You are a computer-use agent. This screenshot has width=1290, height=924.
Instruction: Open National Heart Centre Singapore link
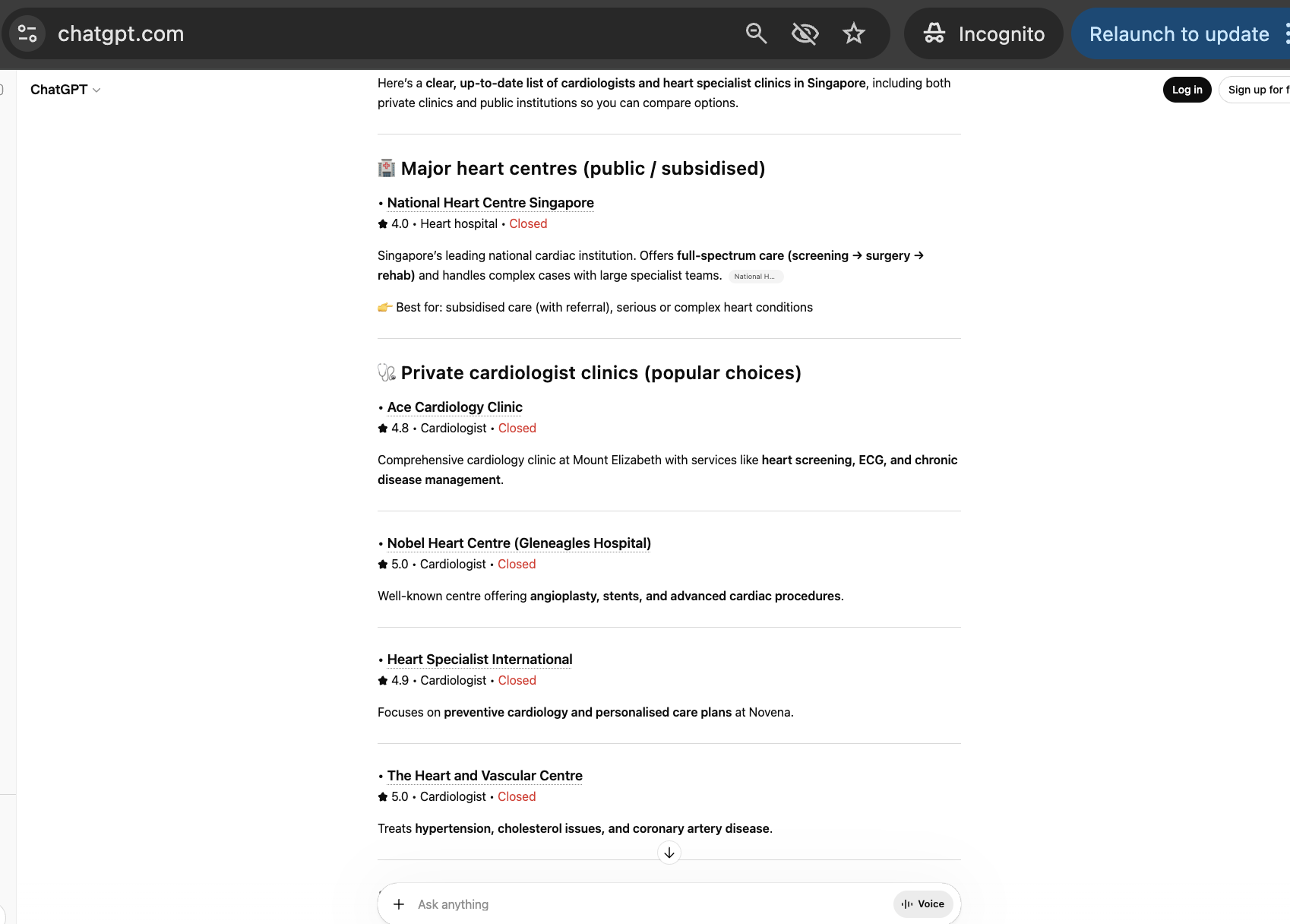point(490,203)
